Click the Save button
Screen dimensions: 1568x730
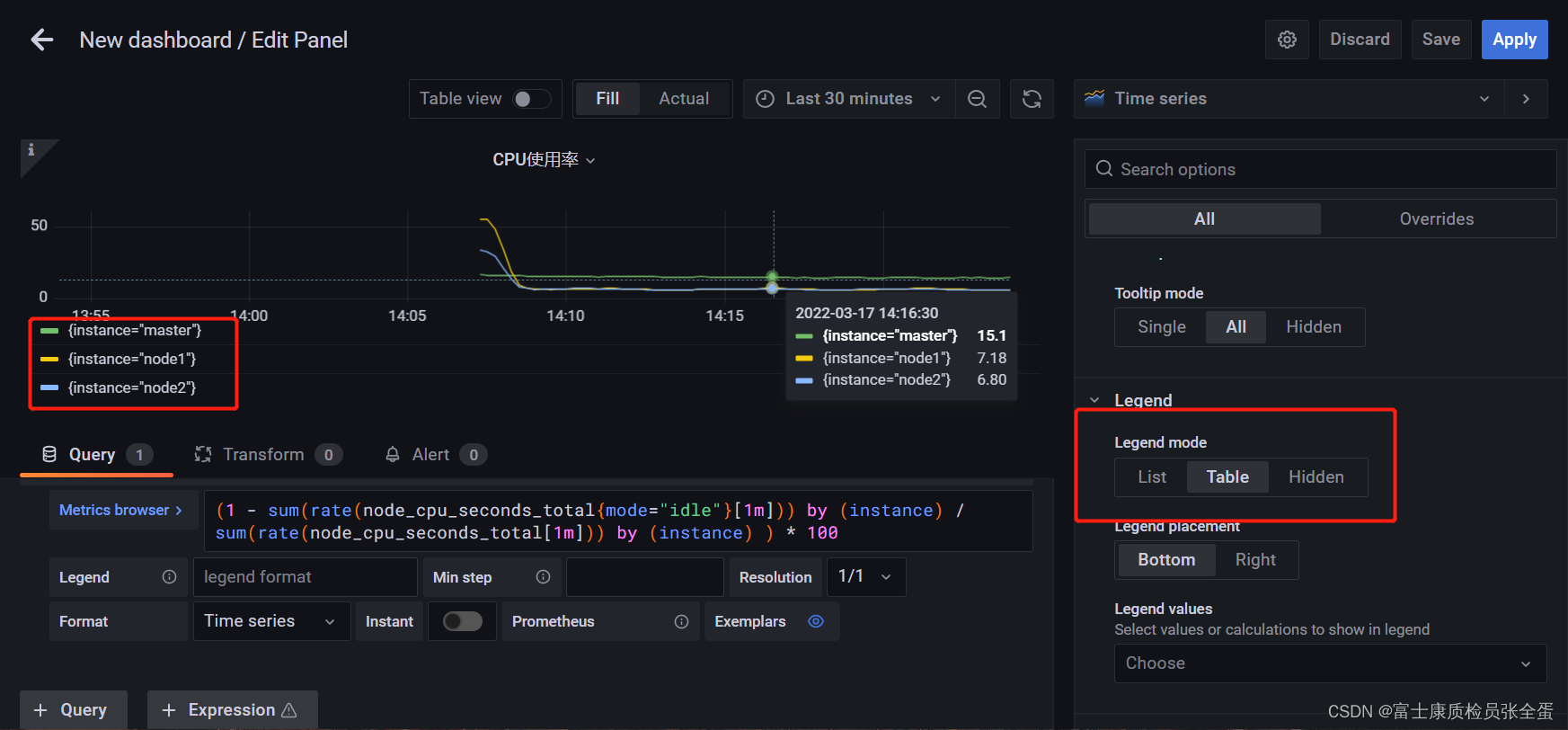tap(1440, 40)
